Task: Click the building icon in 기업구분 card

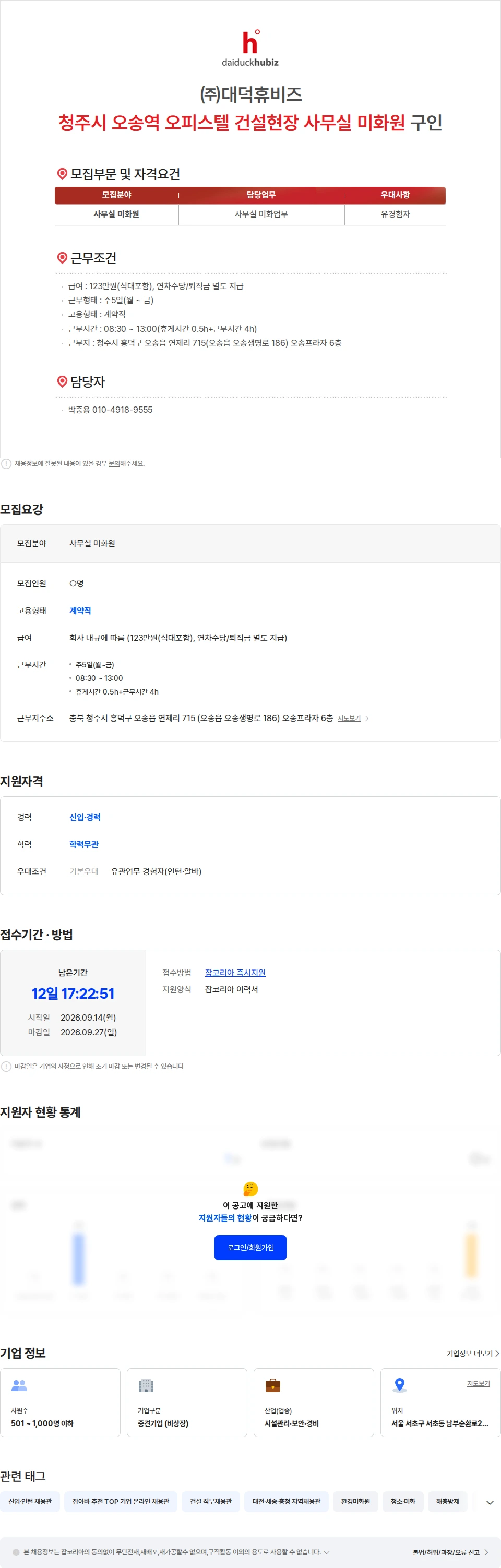Action: pos(146,1385)
